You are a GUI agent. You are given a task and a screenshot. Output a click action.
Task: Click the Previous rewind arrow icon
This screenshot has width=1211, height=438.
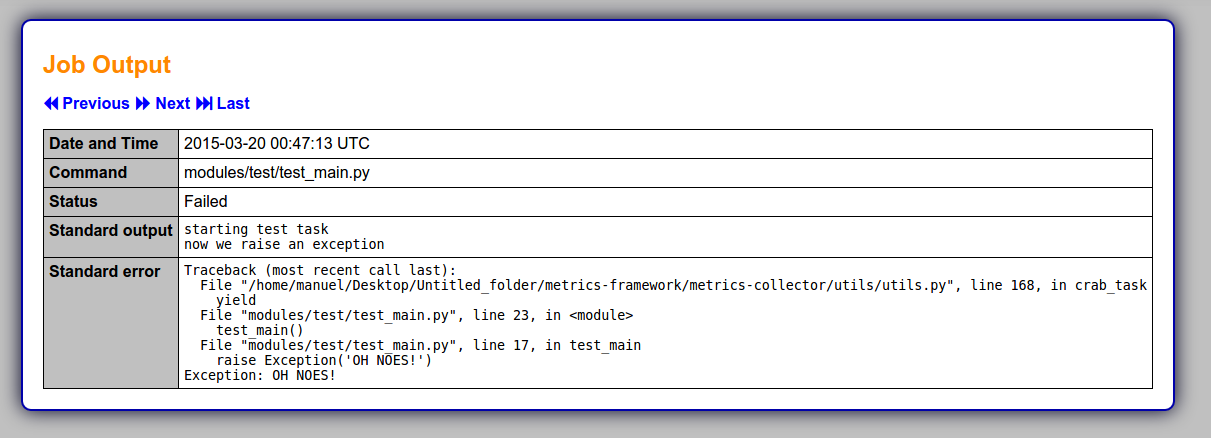click(x=51, y=103)
